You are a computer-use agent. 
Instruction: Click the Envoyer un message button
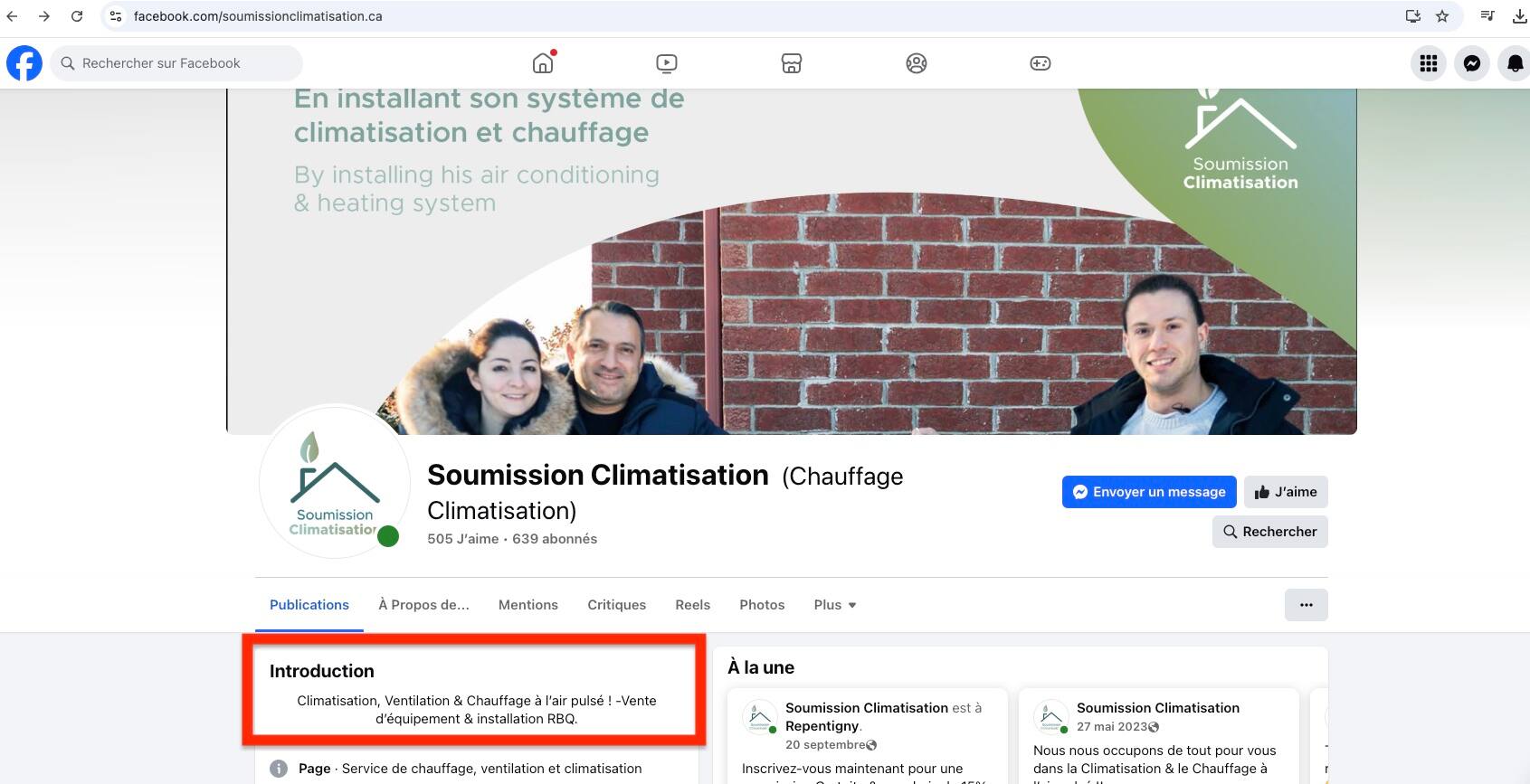point(1149,492)
